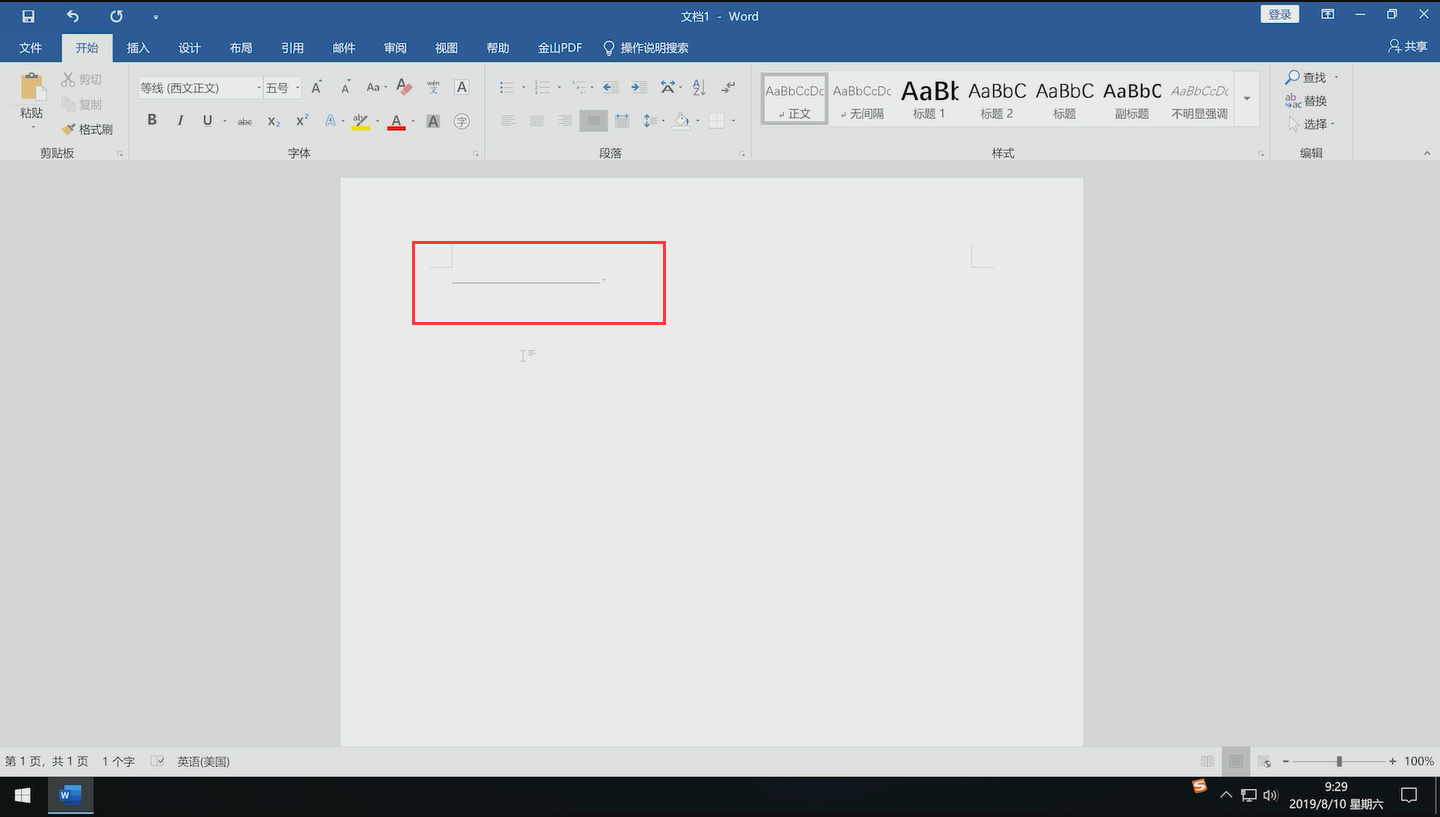Screen dimensions: 1440x817
Task: Switch to the 引用 tab
Action: [292, 48]
